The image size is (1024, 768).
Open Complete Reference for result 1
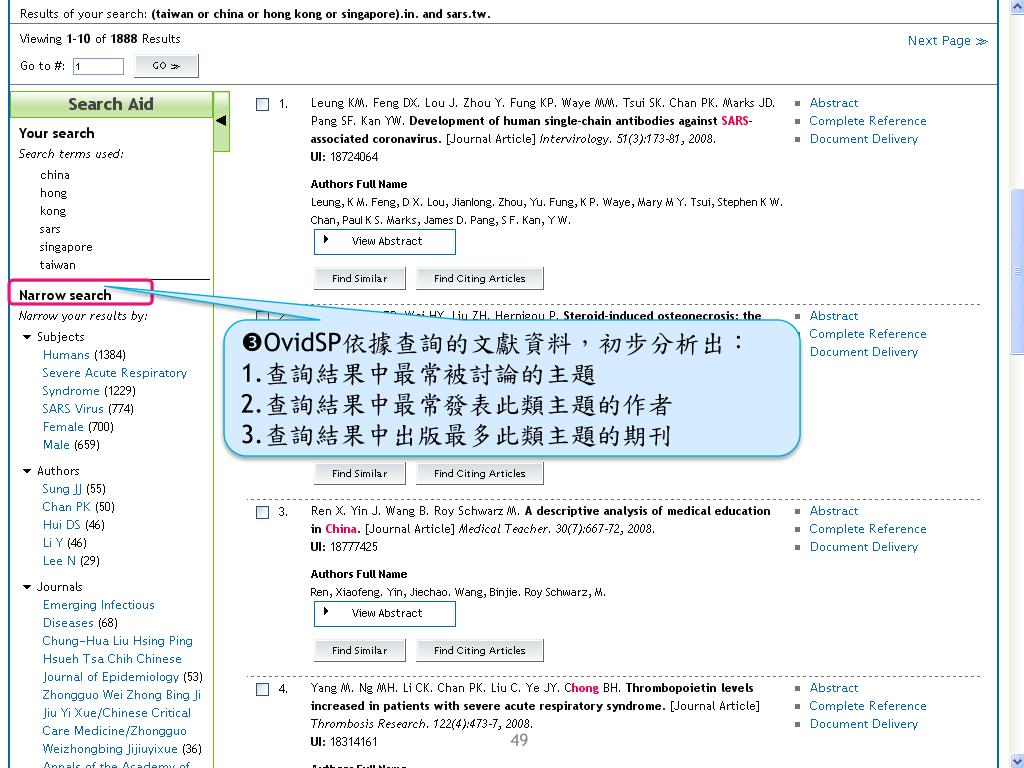(867, 121)
